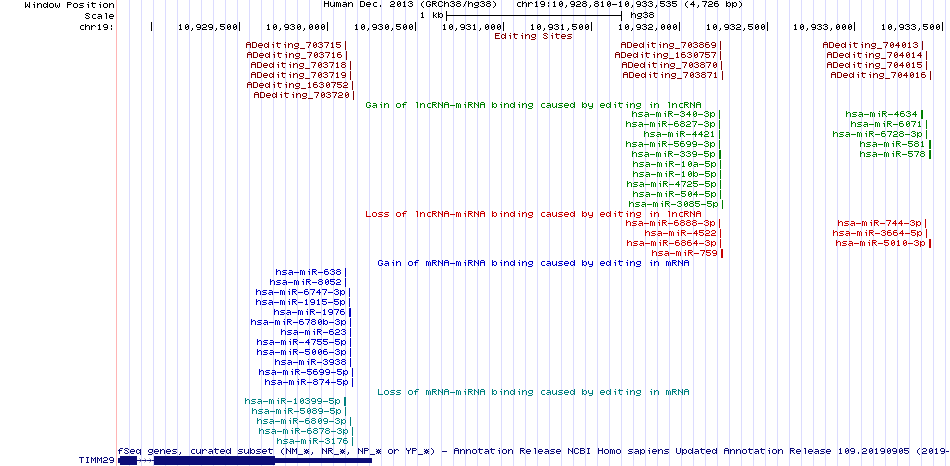This screenshot has width=950, height=466.
Task: Select hsa-miR-744-3p red track item
Action: coord(882,223)
